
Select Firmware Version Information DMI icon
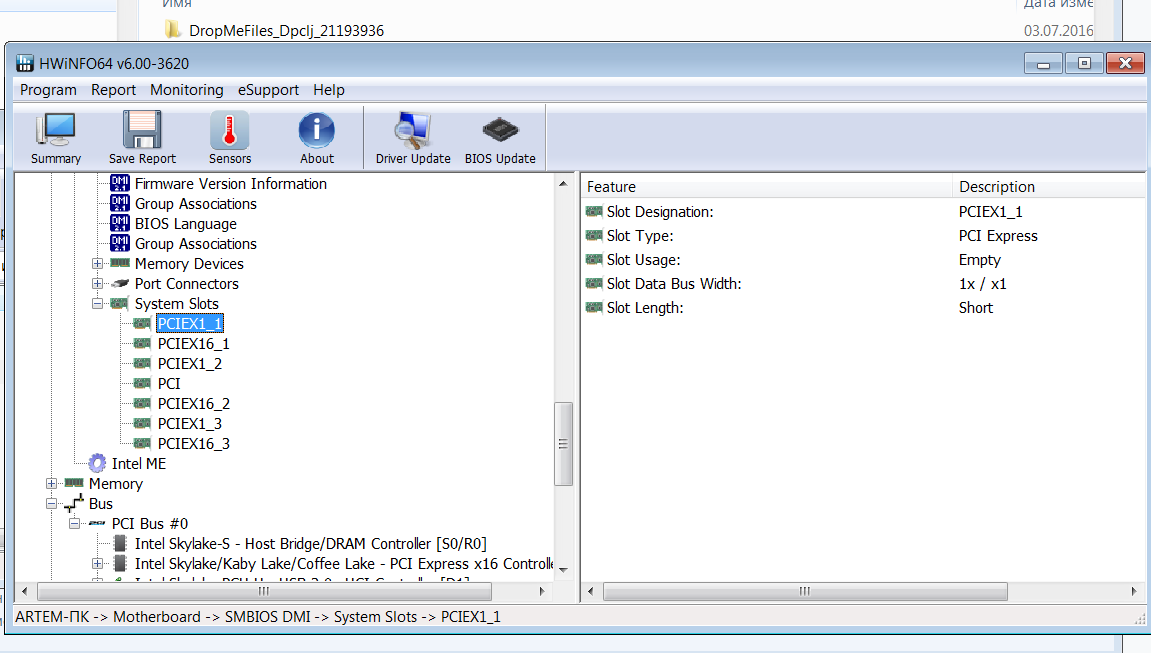(120, 183)
